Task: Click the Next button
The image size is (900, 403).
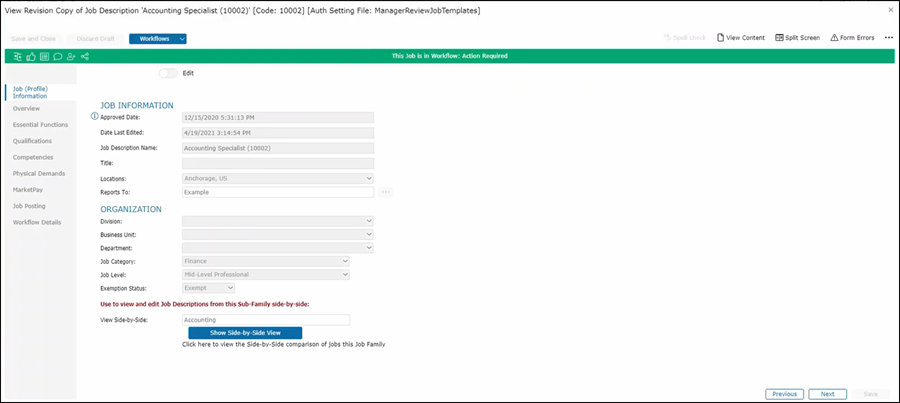Action: pyautogui.click(x=827, y=394)
